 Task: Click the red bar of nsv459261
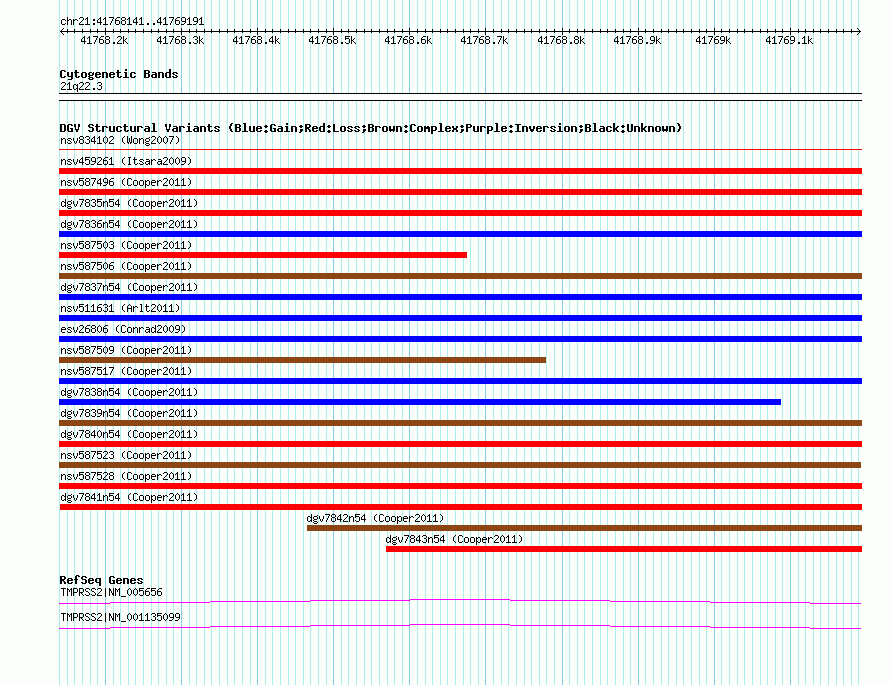point(460,171)
